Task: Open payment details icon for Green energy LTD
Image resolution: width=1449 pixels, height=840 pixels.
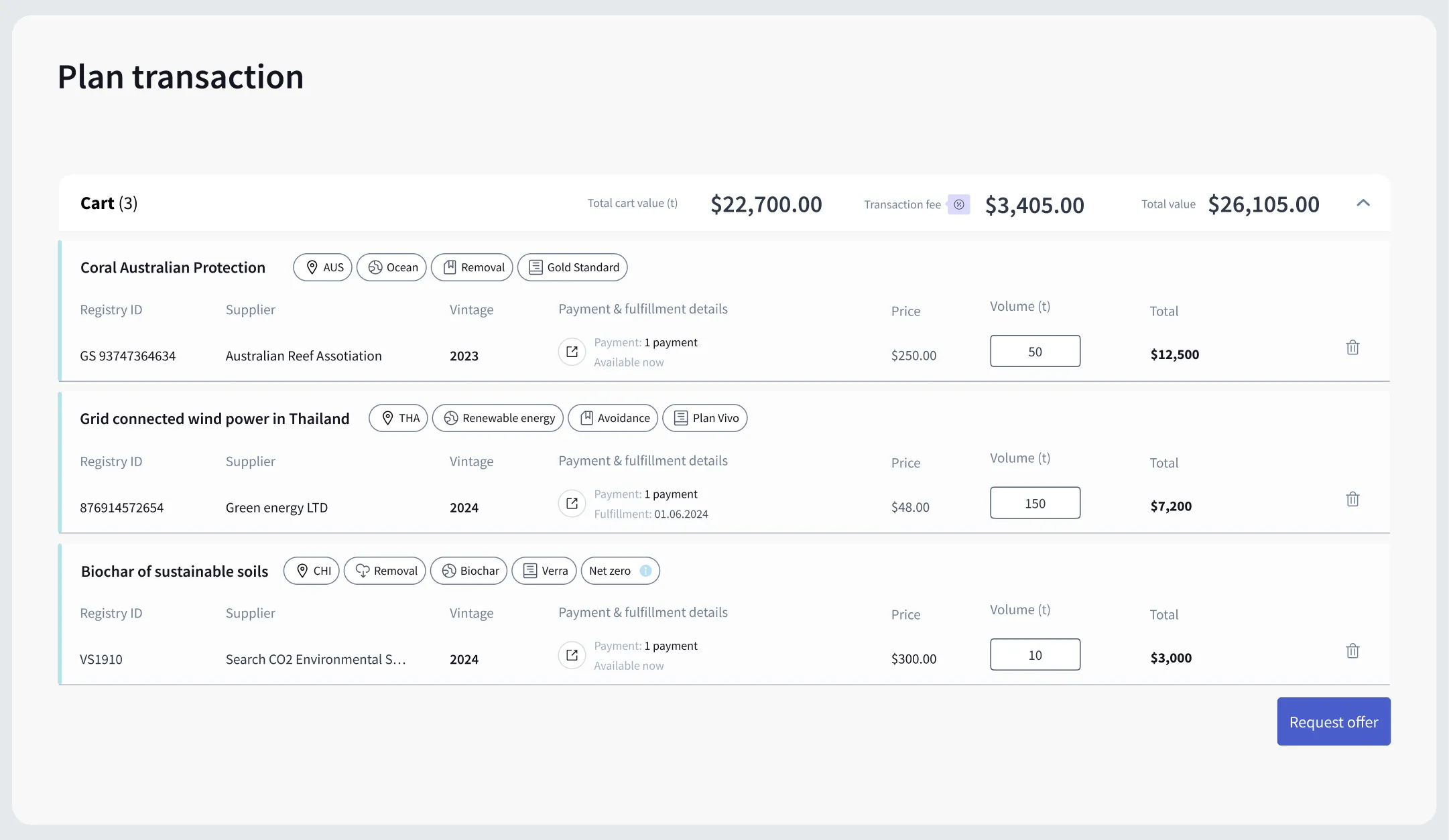Action: [572, 503]
